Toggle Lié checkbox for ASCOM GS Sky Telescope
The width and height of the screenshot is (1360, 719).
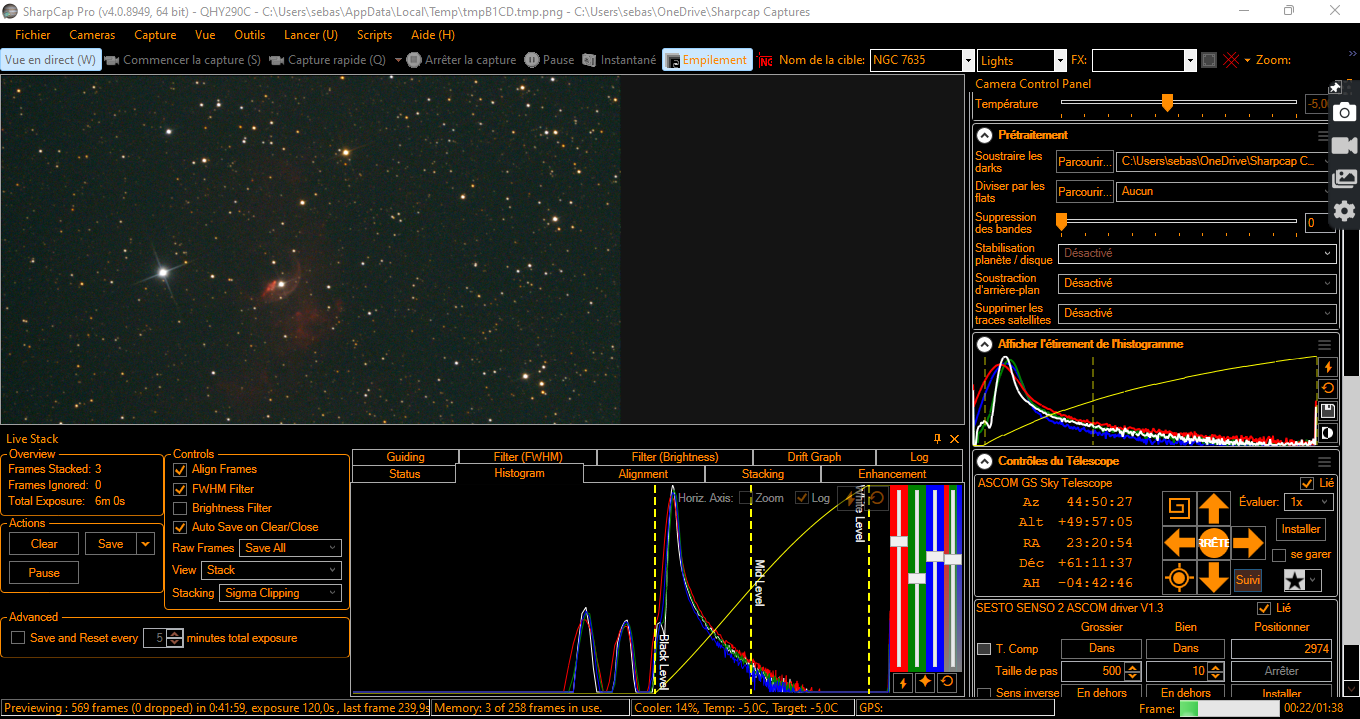[1307, 483]
